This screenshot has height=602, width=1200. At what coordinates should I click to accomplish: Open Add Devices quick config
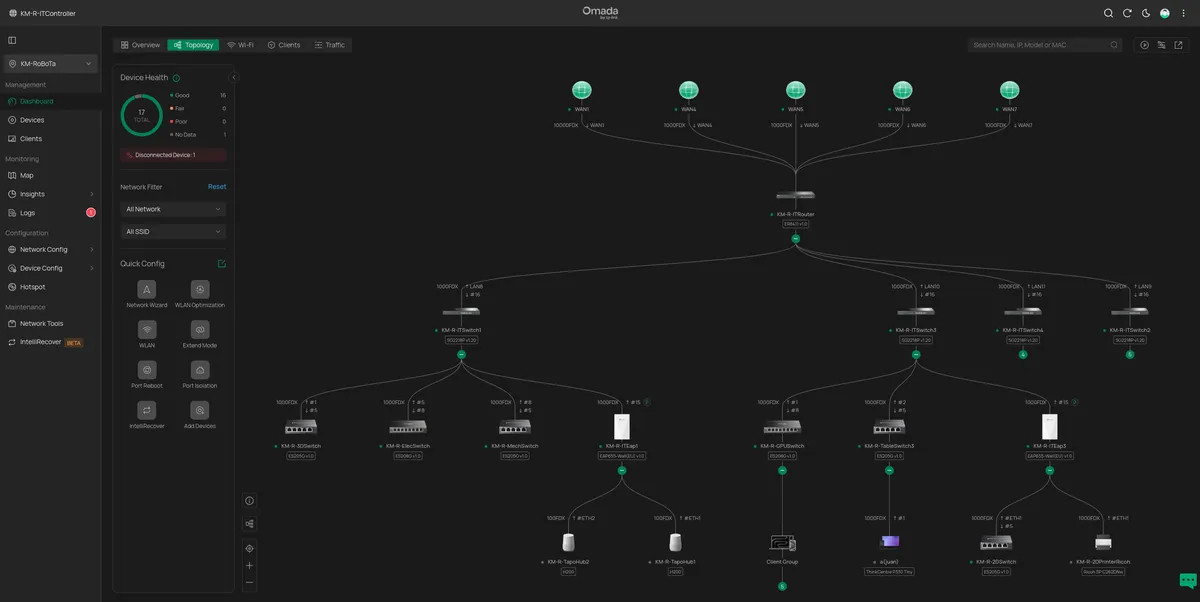200,410
